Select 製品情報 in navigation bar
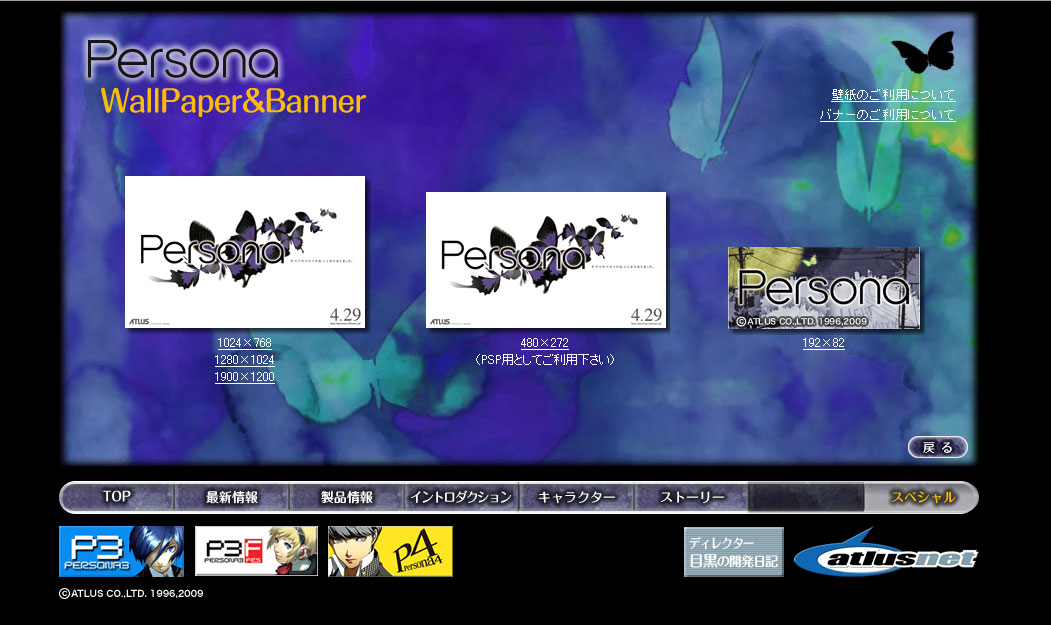The image size is (1051, 625). point(347,497)
